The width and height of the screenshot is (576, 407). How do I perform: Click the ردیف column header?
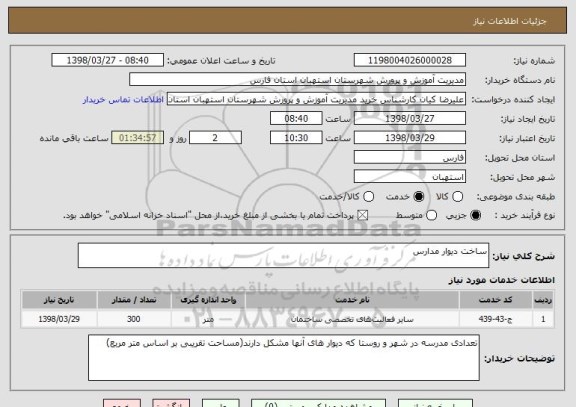click(x=543, y=300)
